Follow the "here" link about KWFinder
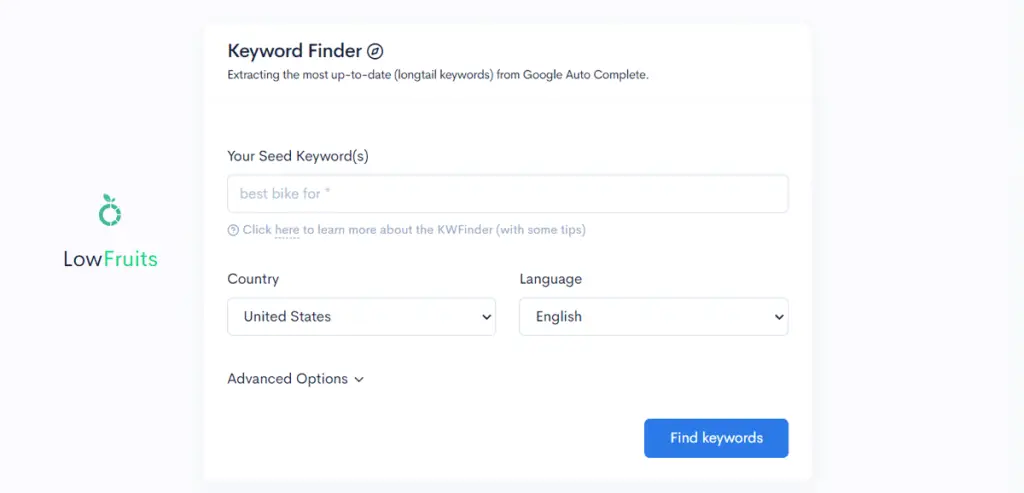This screenshot has width=1024, height=493. [x=287, y=230]
